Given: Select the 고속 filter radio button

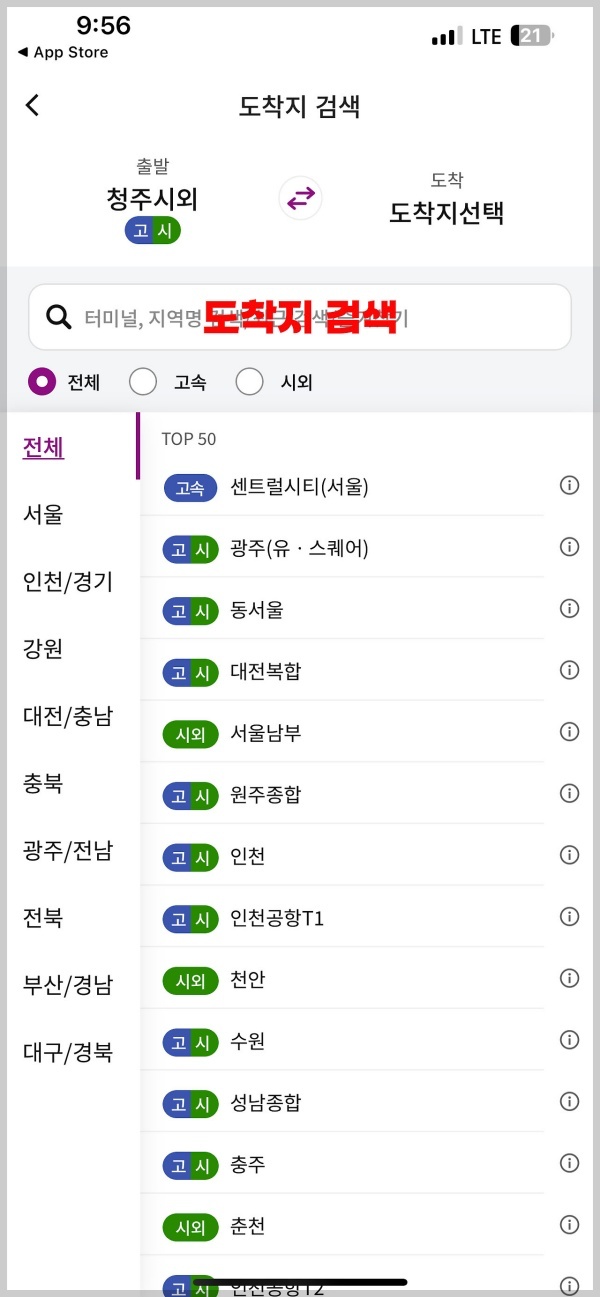Looking at the screenshot, I should (142, 381).
